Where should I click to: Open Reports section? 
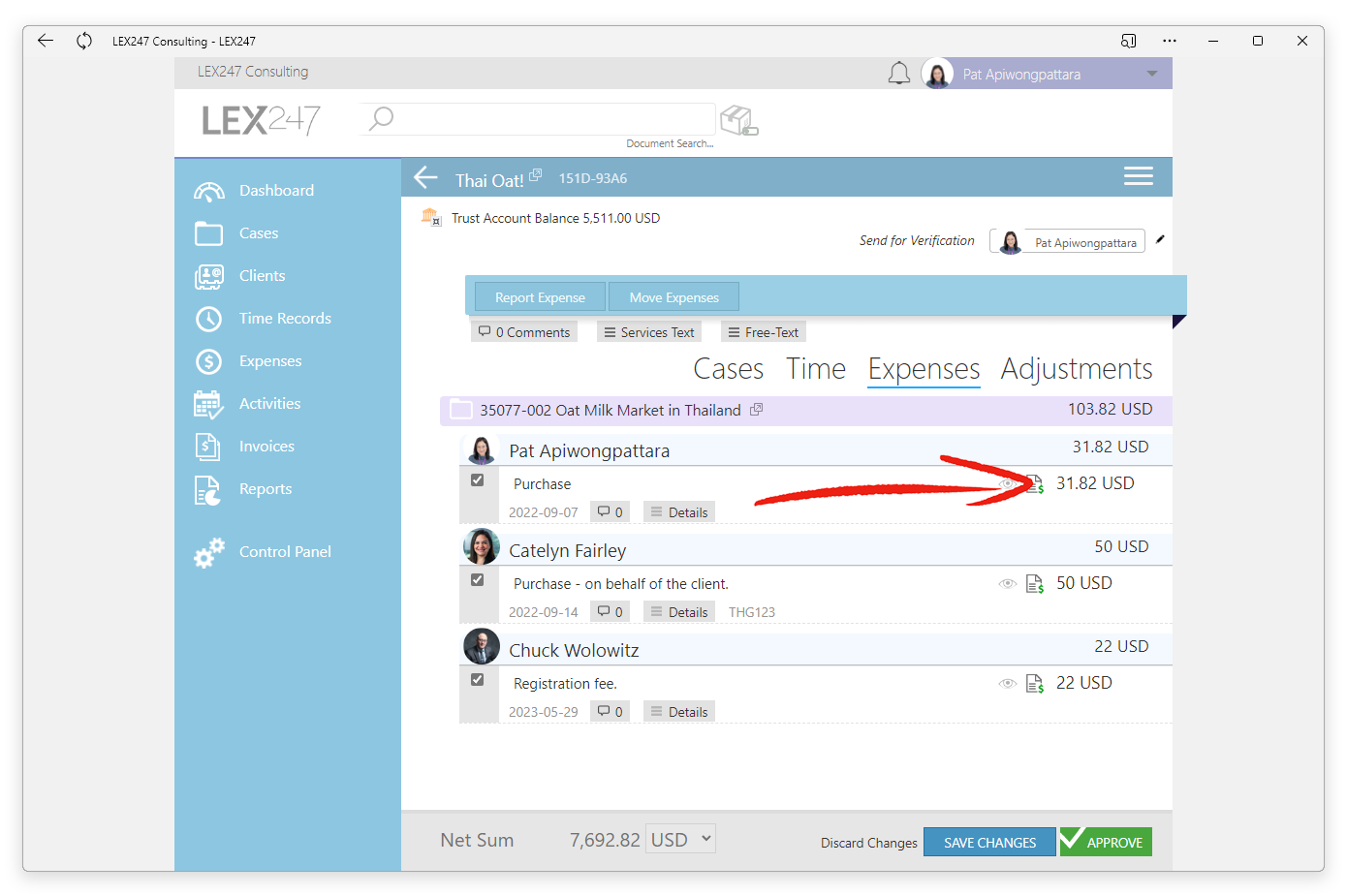pos(243,489)
